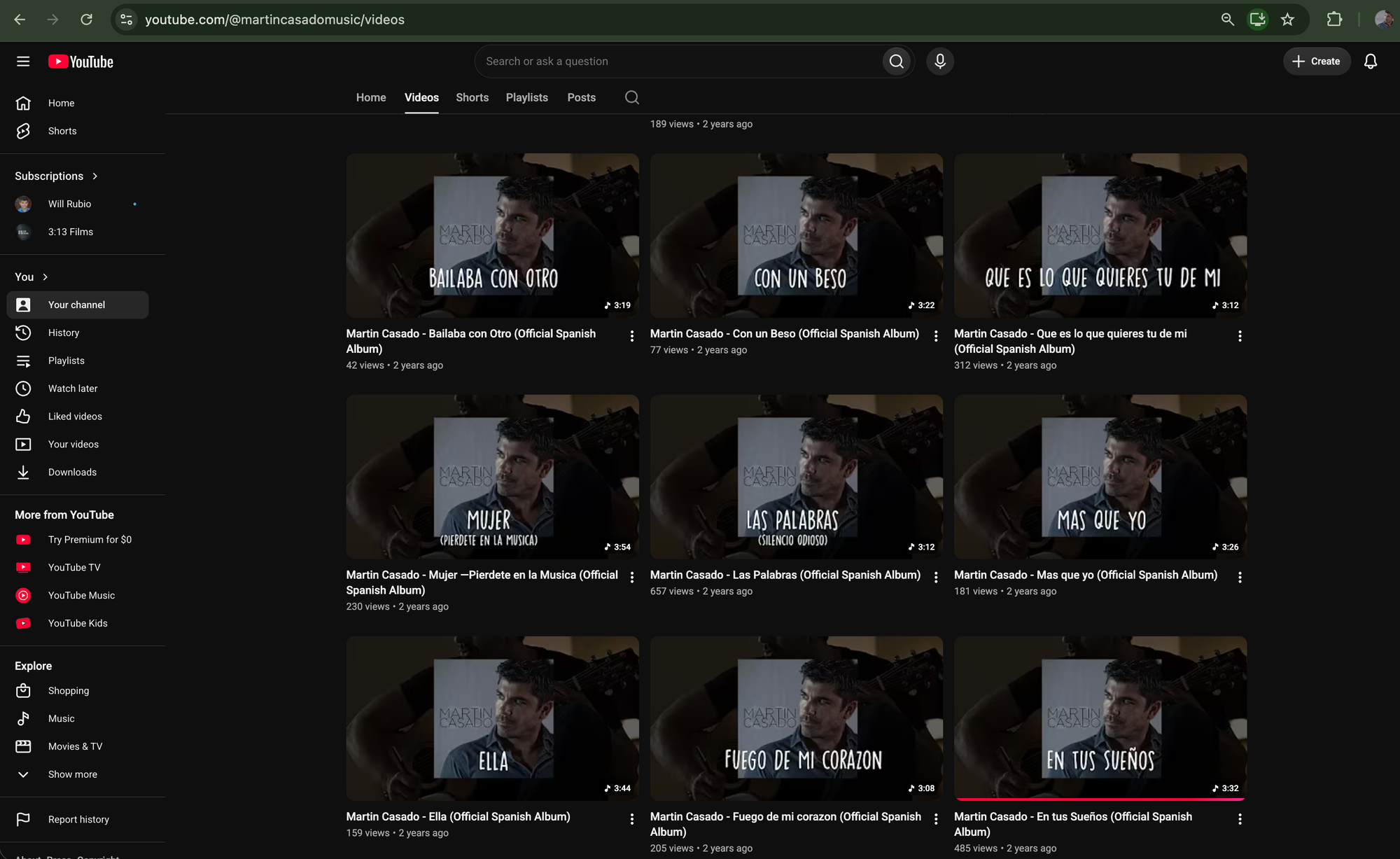Open Playlists in the sidebar
This screenshot has width=1400, height=859.
coord(78,361)
